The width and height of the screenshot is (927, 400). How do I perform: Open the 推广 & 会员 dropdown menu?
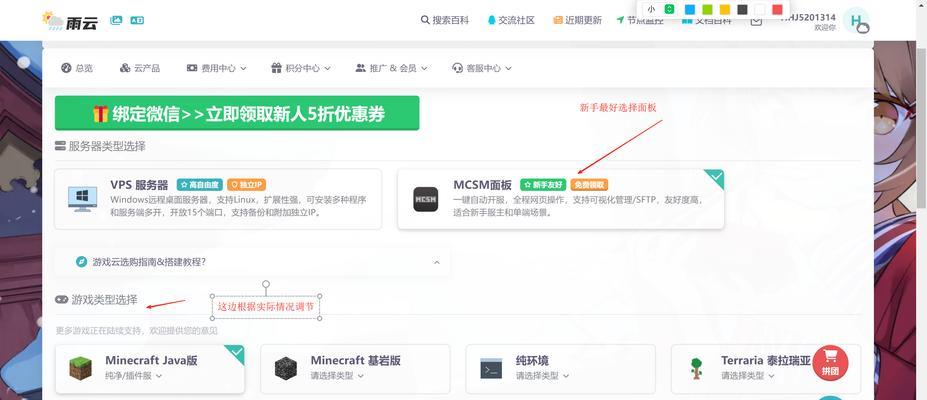pos(391,68)
